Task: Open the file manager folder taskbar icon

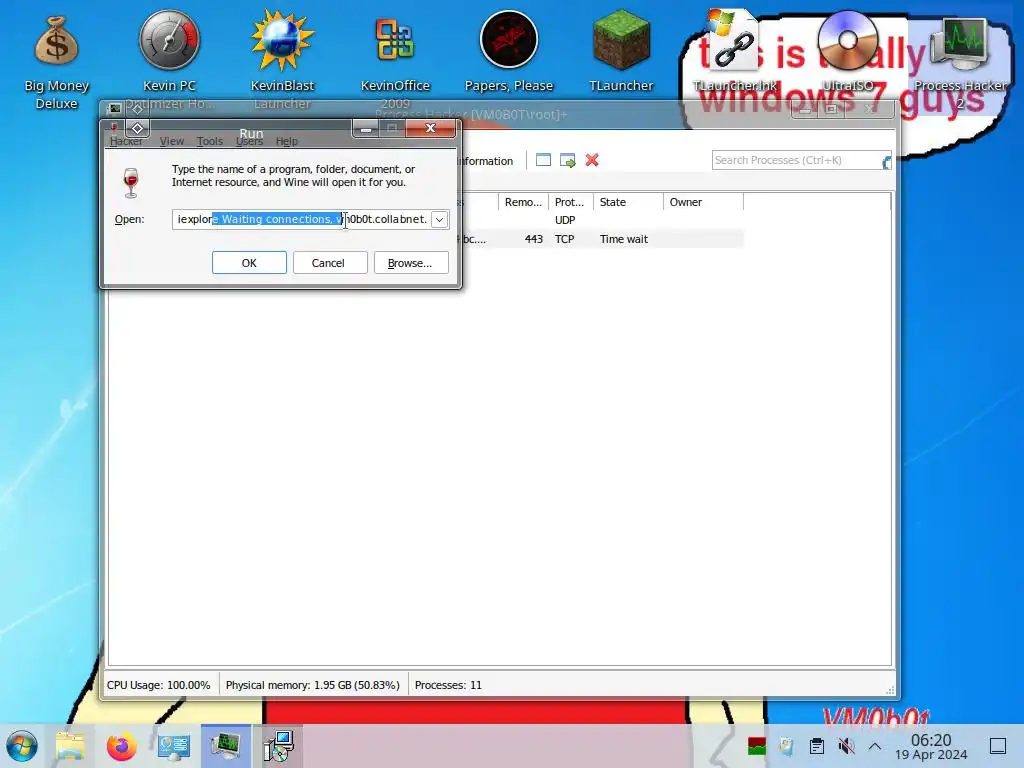Action: [70, 746]
